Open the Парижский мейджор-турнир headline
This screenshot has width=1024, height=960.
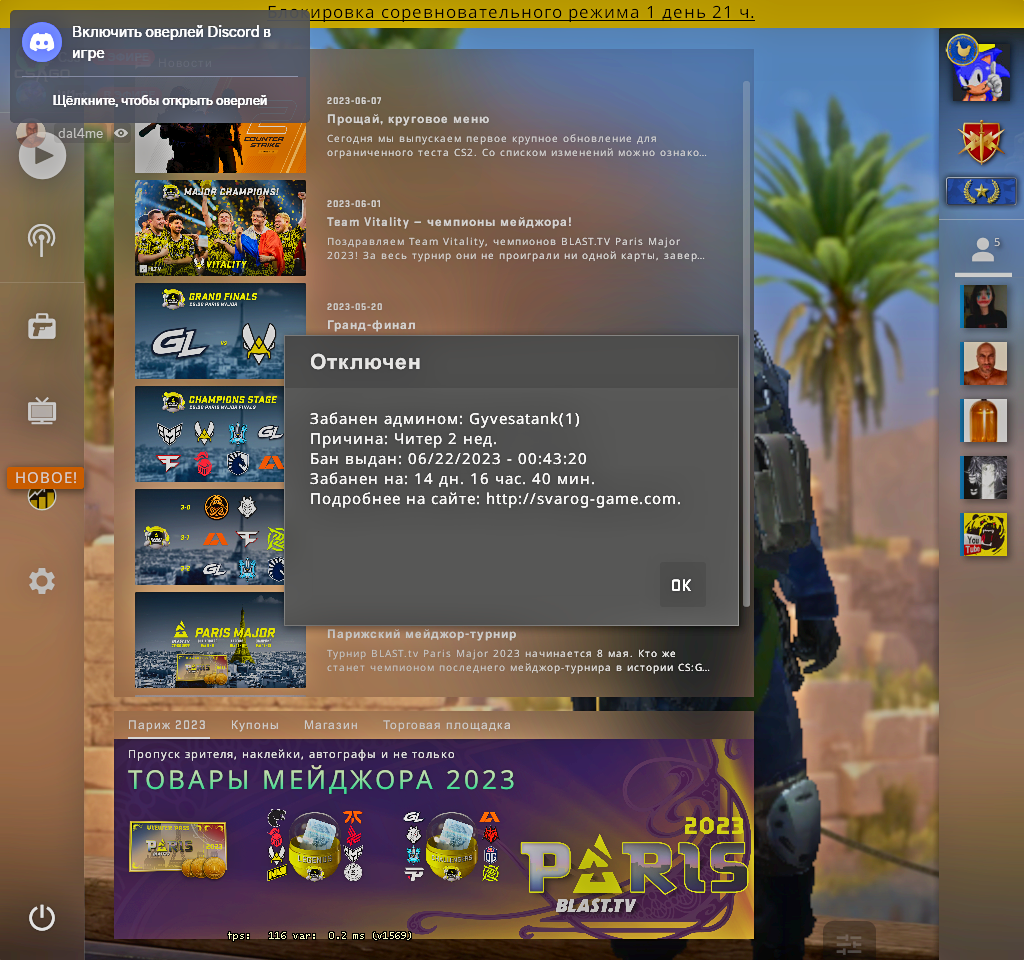point(421,634)
